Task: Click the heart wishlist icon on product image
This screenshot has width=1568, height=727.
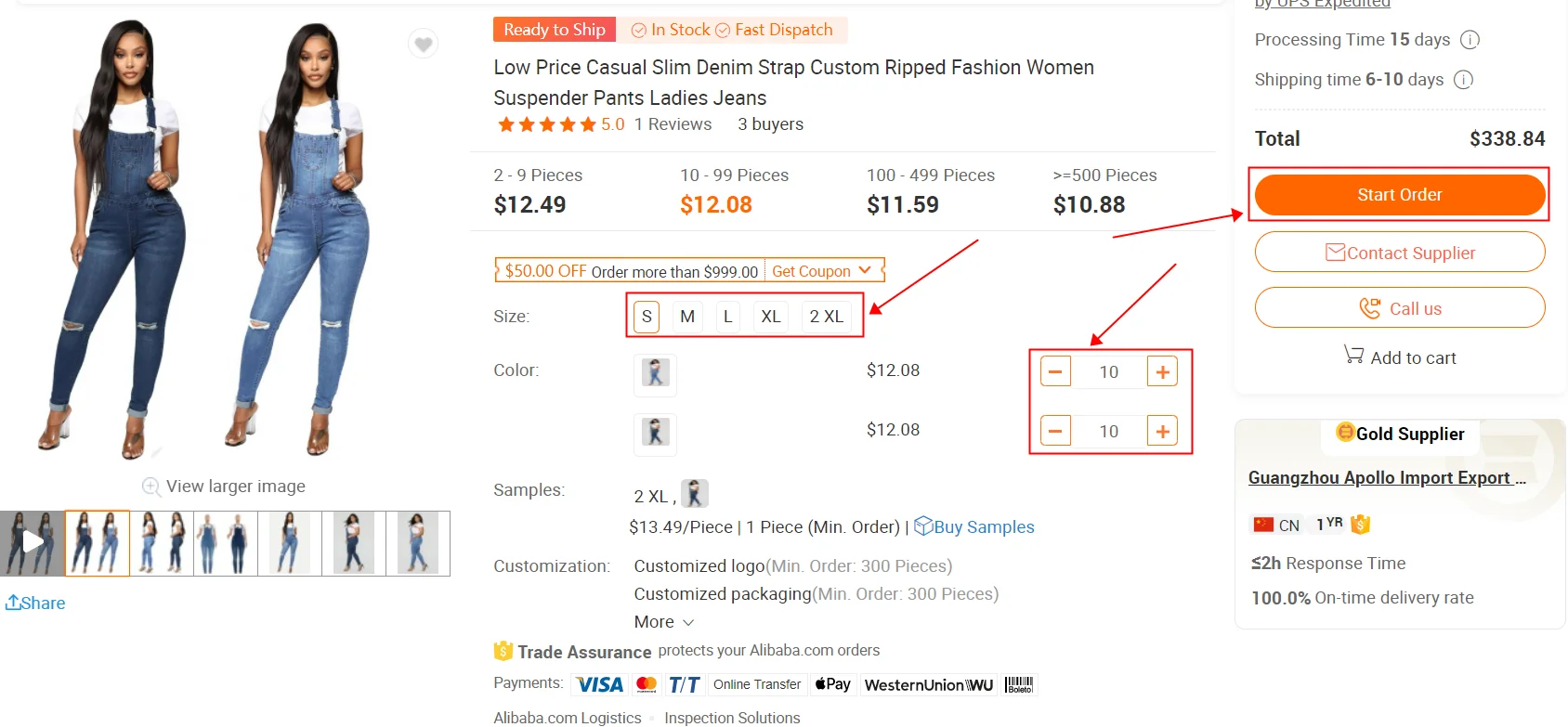Action: 424,44
